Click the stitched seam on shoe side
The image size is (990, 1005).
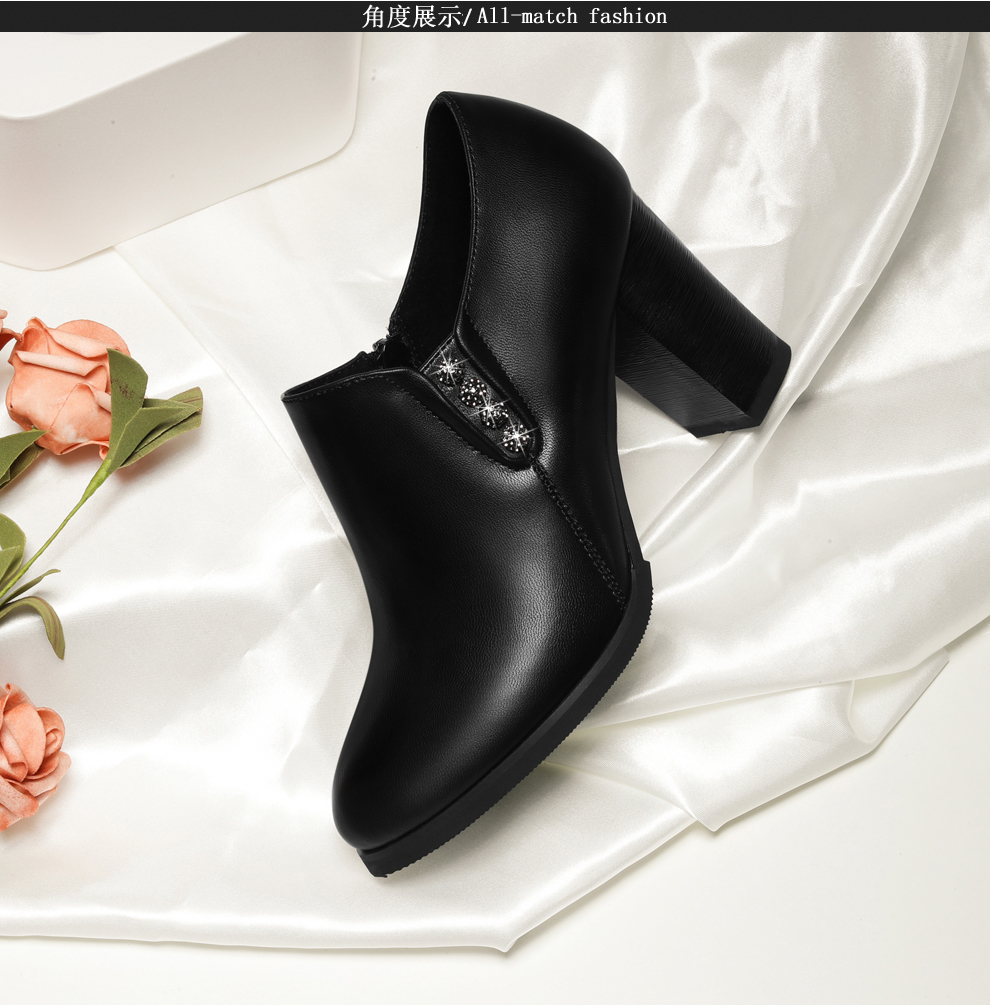[590, 540]
